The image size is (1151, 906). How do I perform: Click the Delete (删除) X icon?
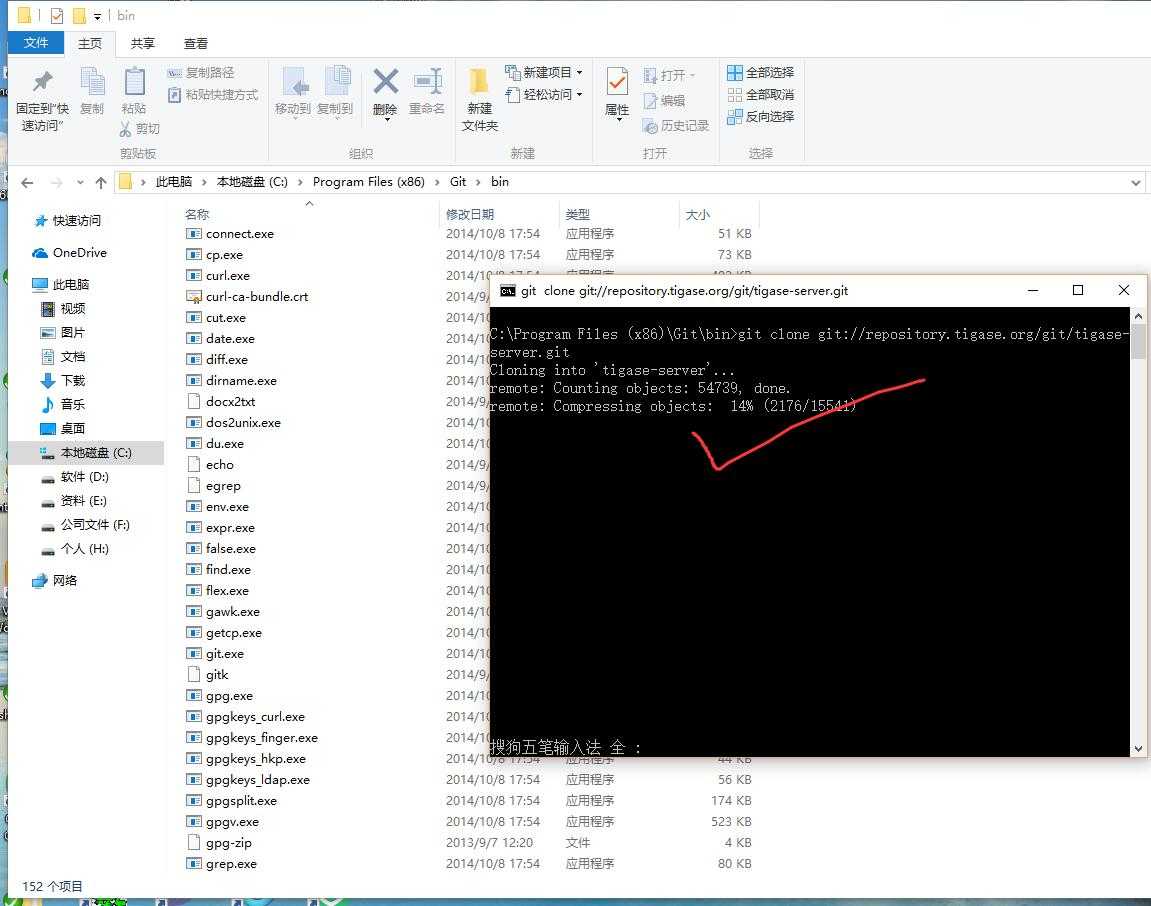385,81
